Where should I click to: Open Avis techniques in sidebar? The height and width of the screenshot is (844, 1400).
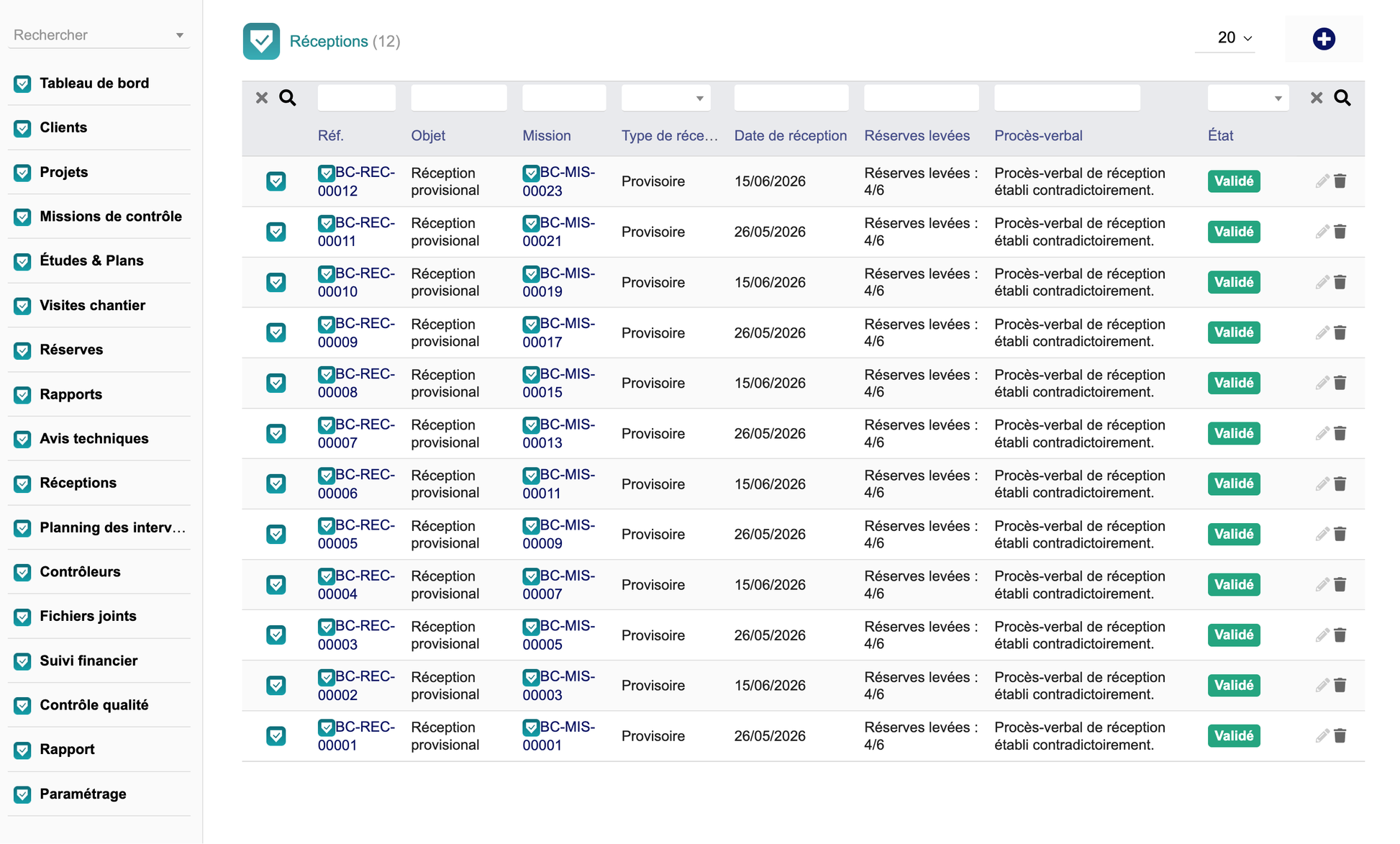(94, 438)
